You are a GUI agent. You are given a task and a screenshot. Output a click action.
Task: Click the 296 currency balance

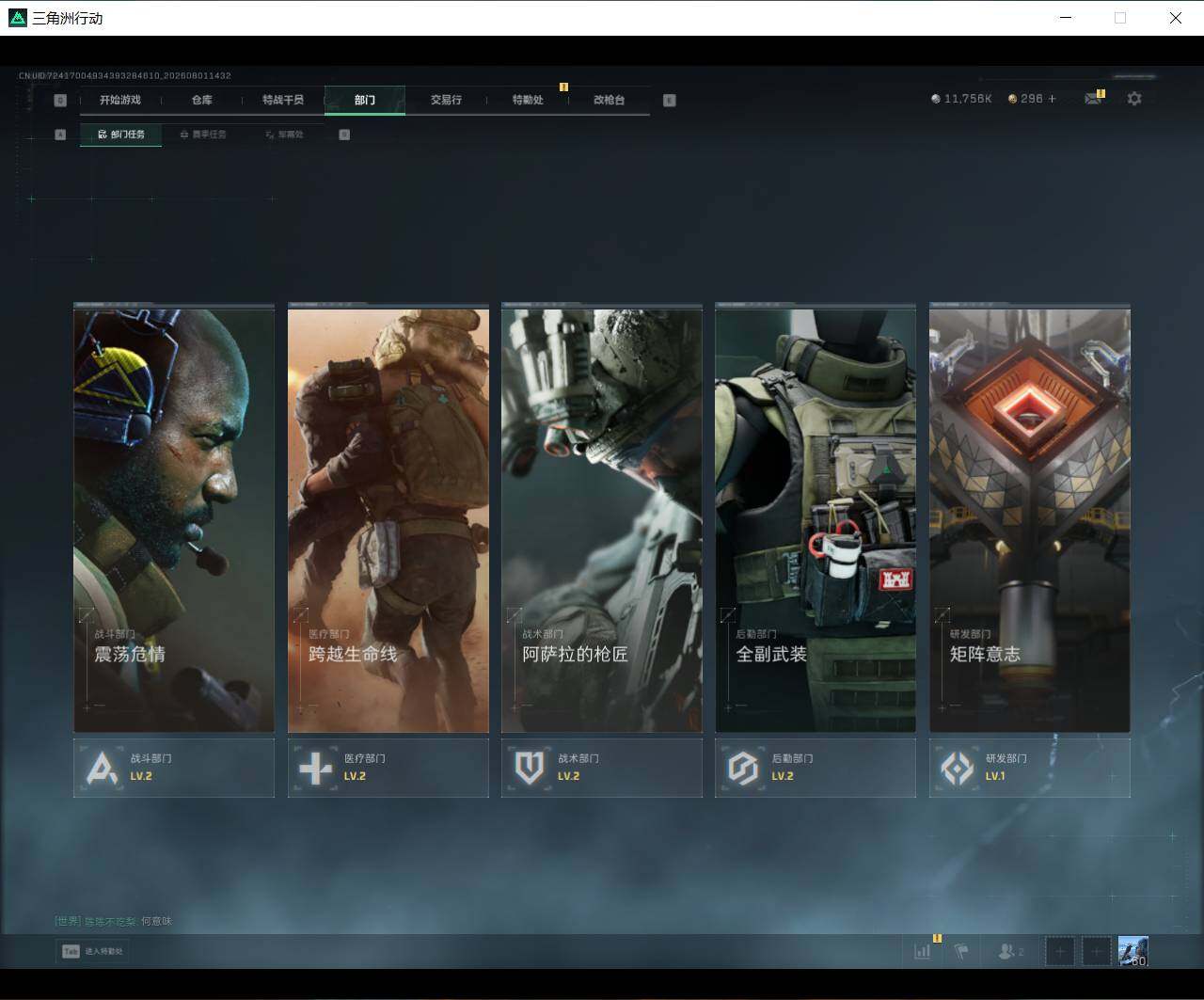click(1032, 99)
